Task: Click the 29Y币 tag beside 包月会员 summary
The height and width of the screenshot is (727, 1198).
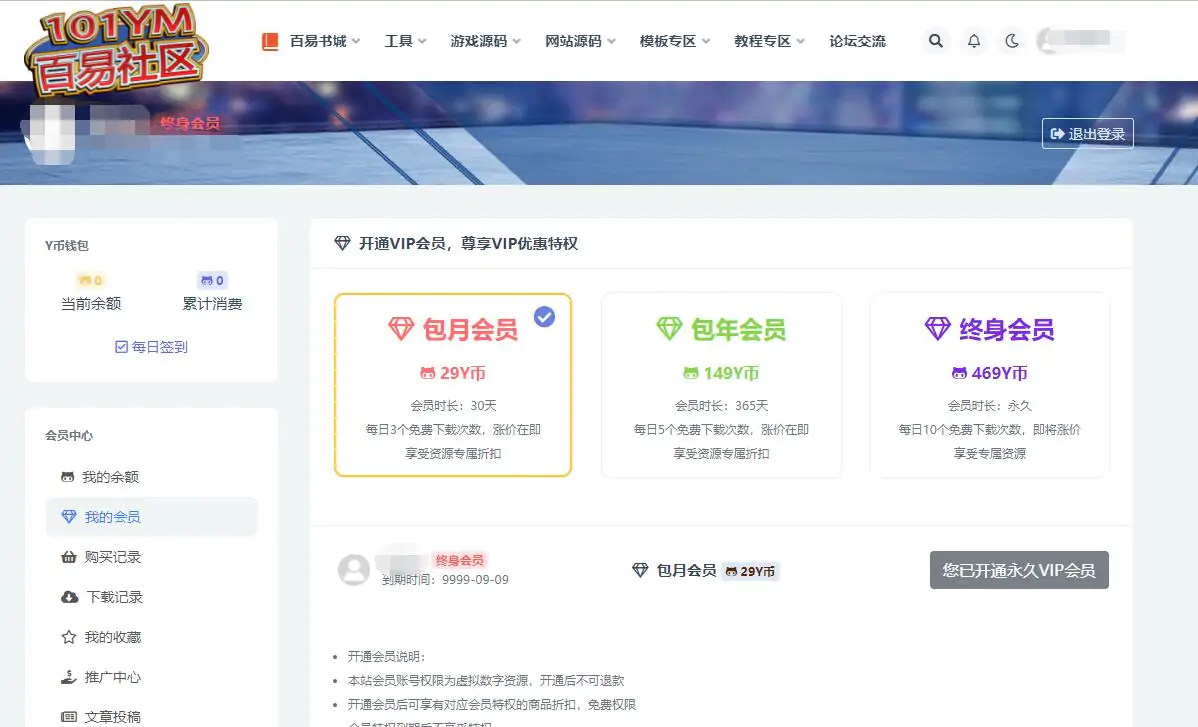Action: pos(750,571)
